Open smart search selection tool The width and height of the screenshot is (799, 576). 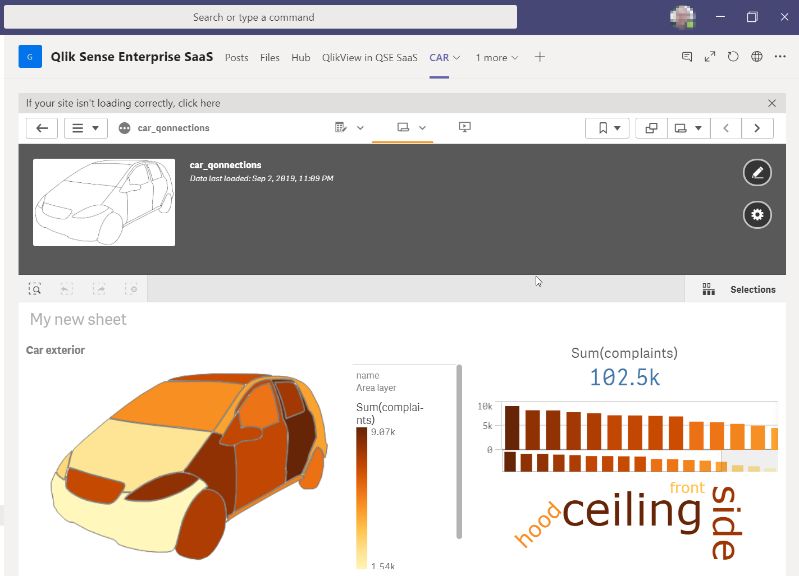[x=35, y=289]
